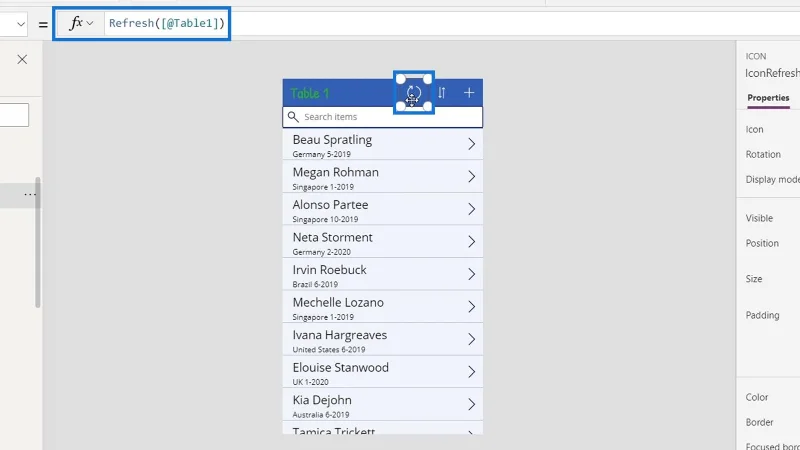
Task: Select the name Mechelle Lozano
Action: (338, 303)
